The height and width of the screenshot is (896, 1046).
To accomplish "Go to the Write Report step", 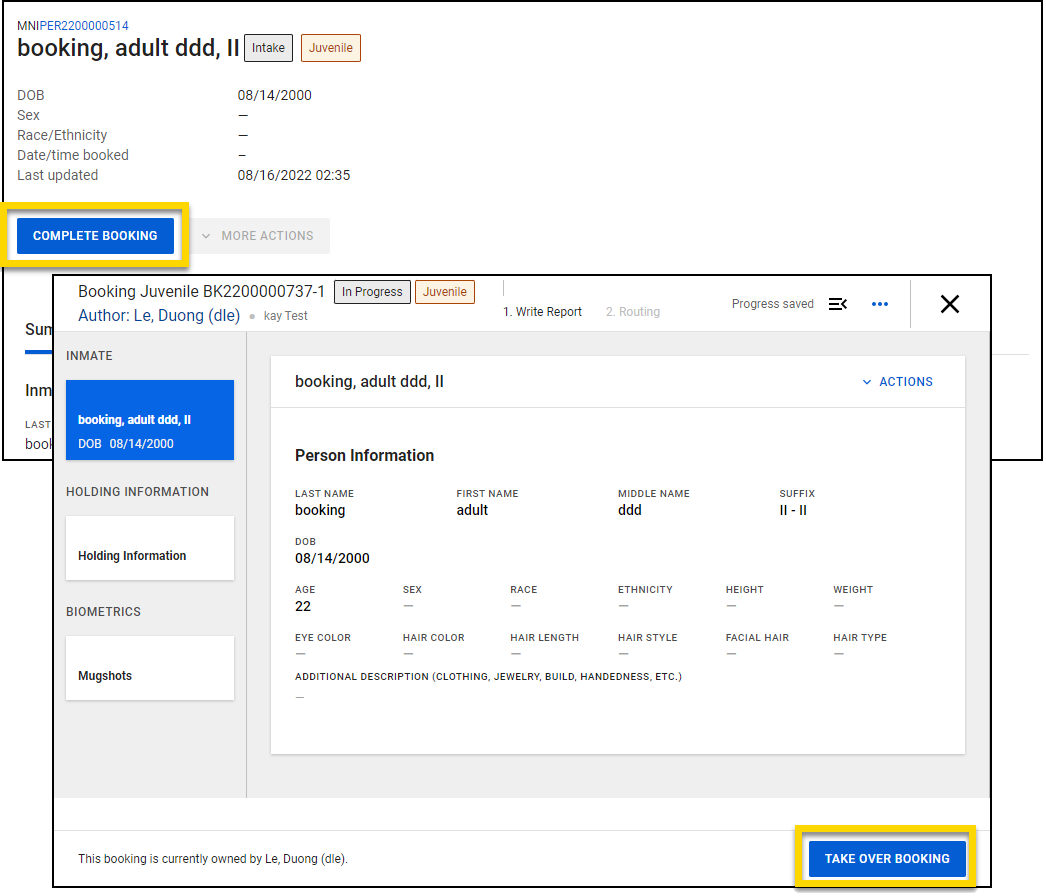I will [x=542, y=312].
